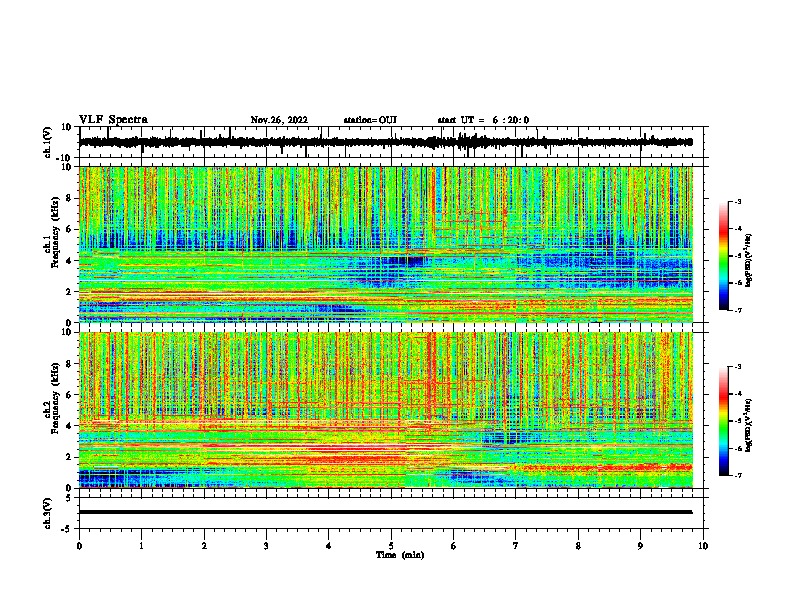
Task: Click time axis tick label "3"
Action: [x=266, y=546]
